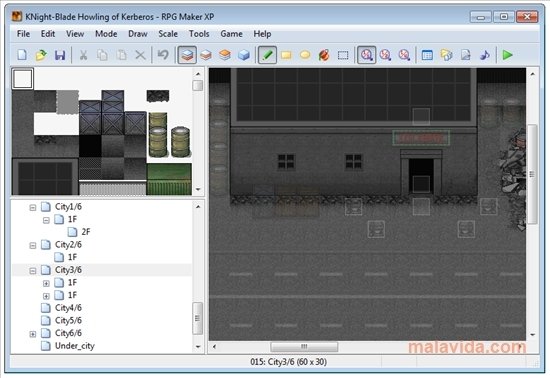Open the Help menu

pos(262,34)
